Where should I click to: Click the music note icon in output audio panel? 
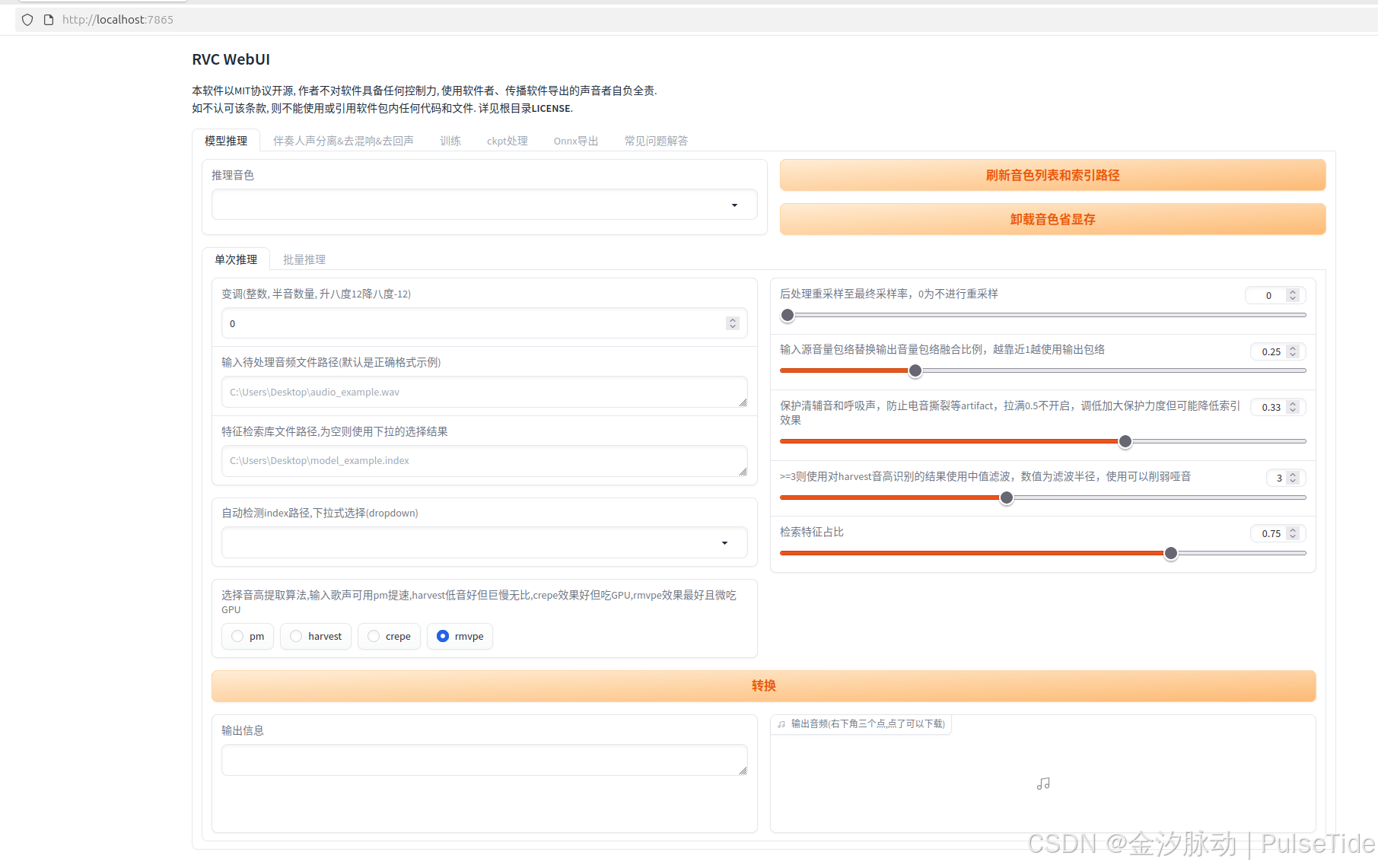(x=1043, y=784)
